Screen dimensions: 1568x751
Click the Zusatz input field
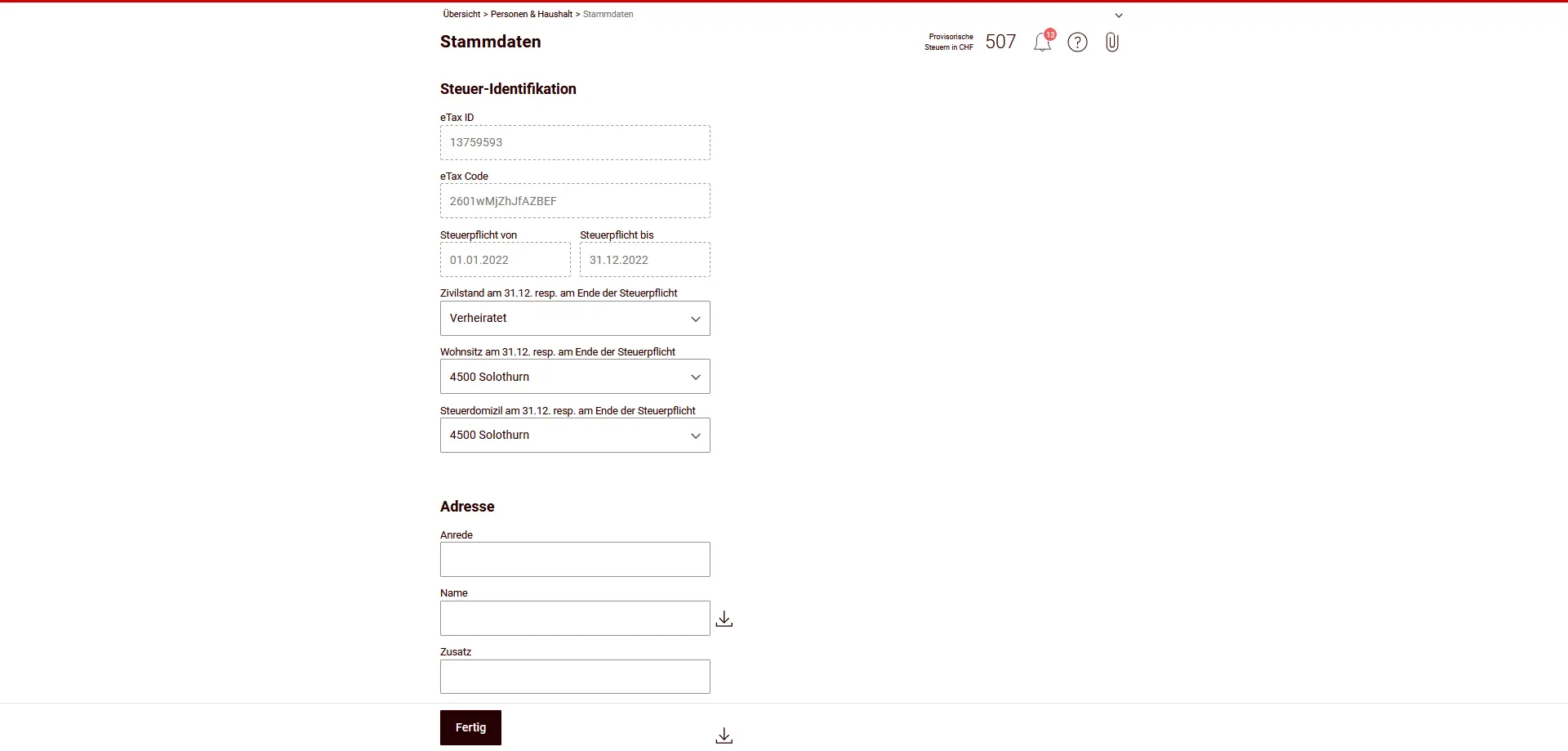(575, 677)
